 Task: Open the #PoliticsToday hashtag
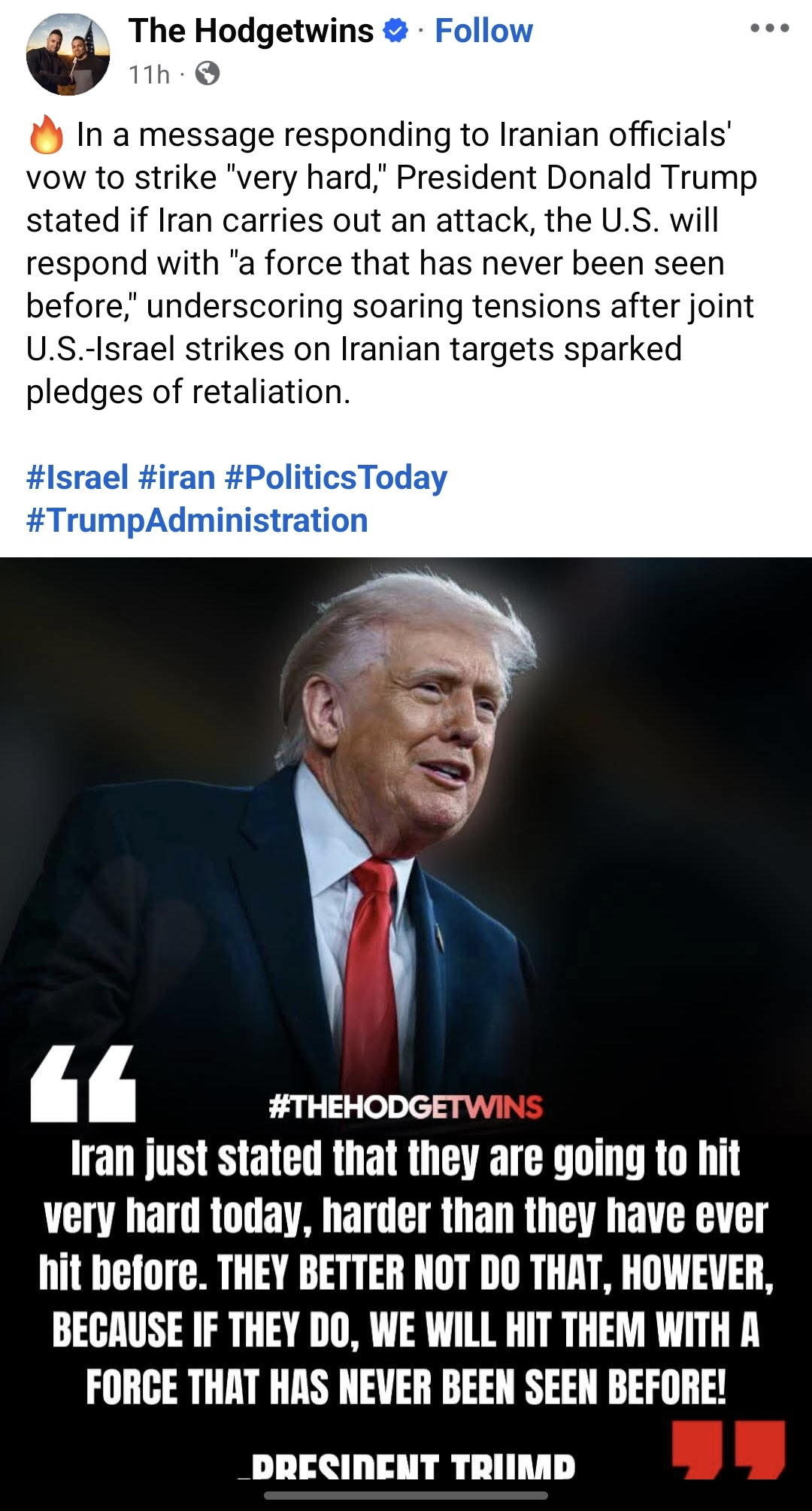point(335,478)
